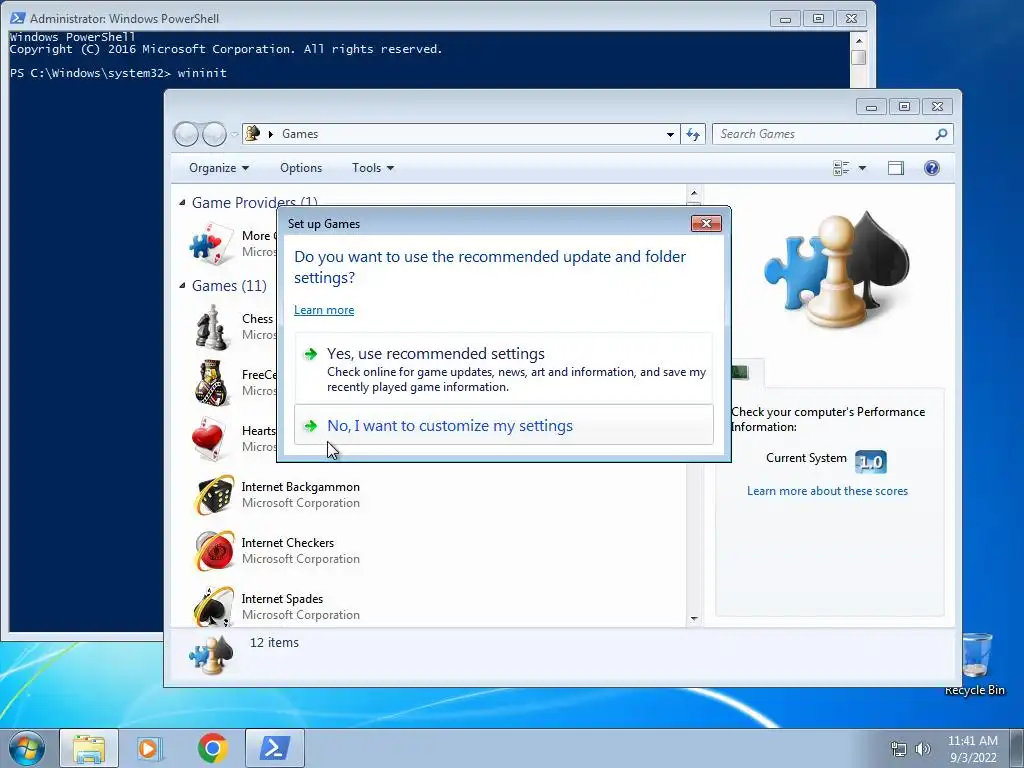
Task: Click the Back navigation button
Action: [x=186, y=134]
